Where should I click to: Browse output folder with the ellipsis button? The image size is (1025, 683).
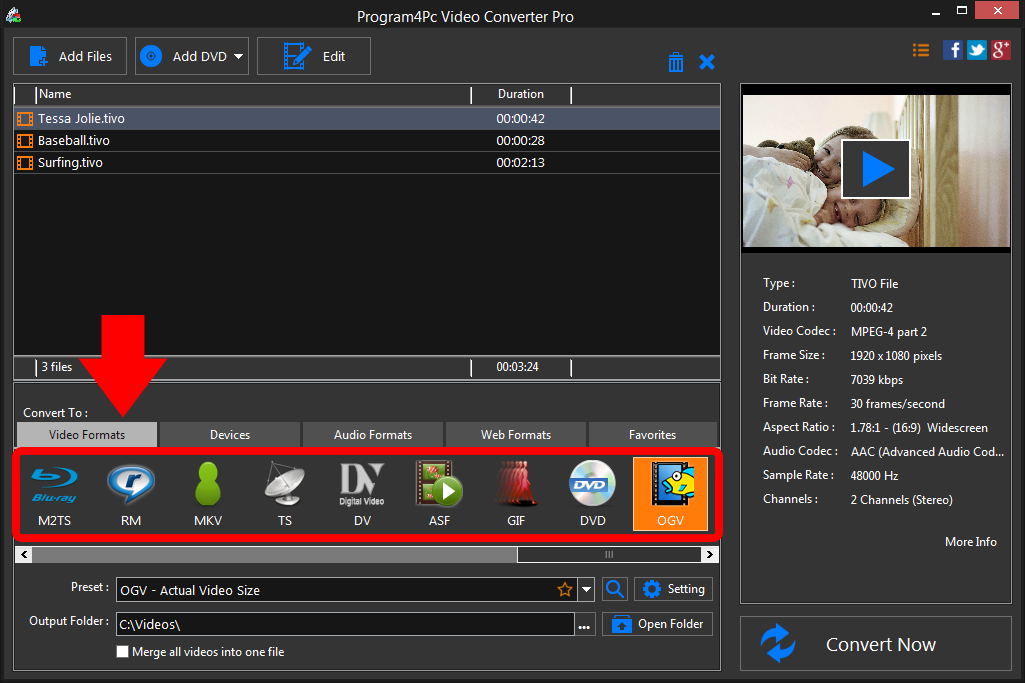click(x=584, y=625)
